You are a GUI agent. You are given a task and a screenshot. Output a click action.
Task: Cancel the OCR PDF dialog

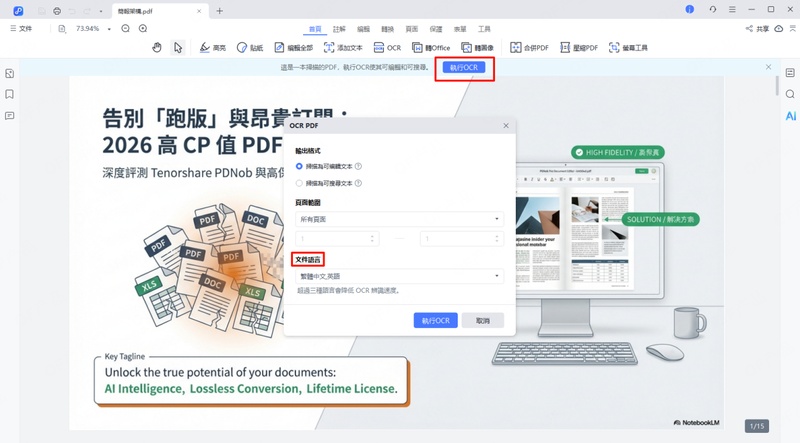click(483, 321)
